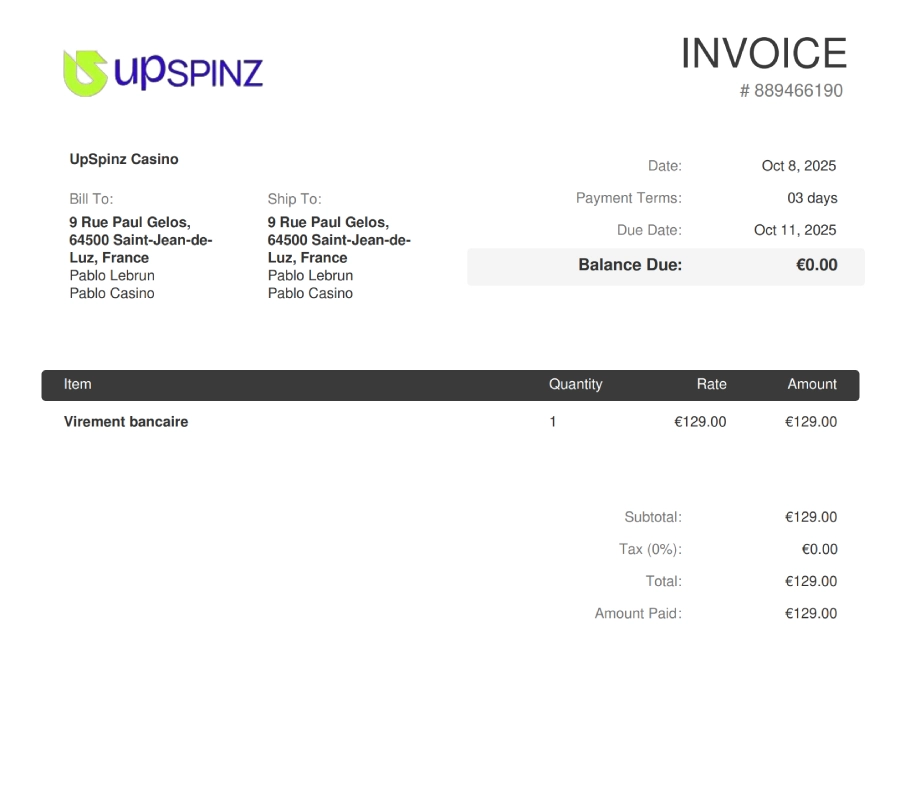
Task: Select the Payment Terms value 03 days
Action: tap(813, 198)
